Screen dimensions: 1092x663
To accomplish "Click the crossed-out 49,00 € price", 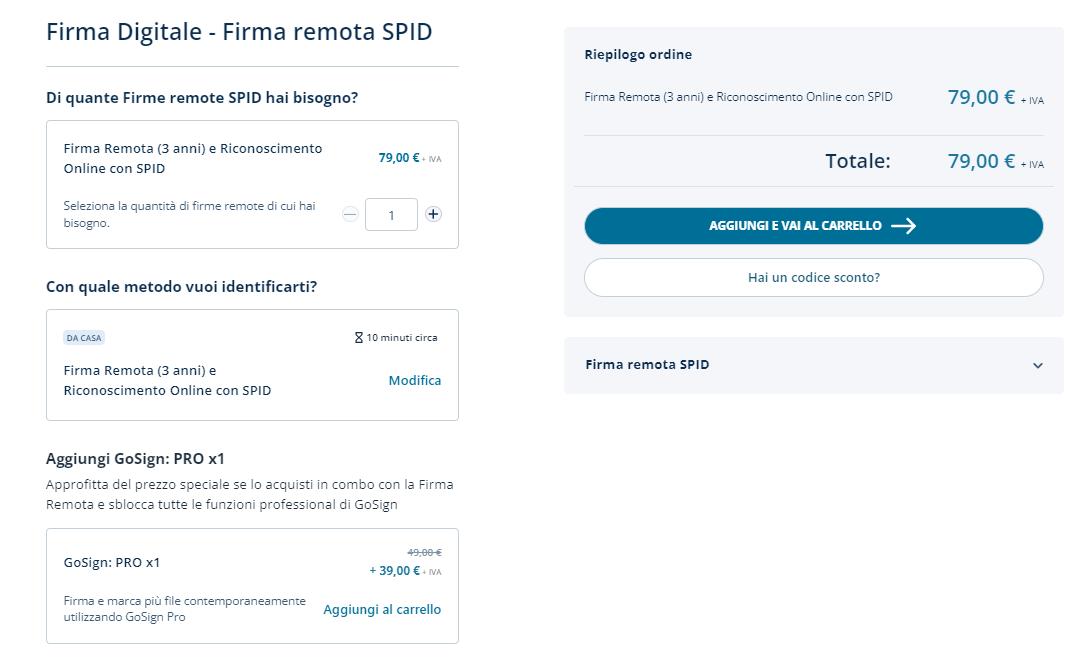I will (x=424, y=552).
